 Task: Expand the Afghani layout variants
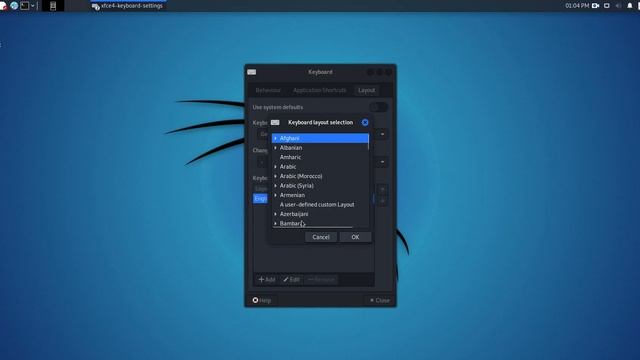pos(276,138)
